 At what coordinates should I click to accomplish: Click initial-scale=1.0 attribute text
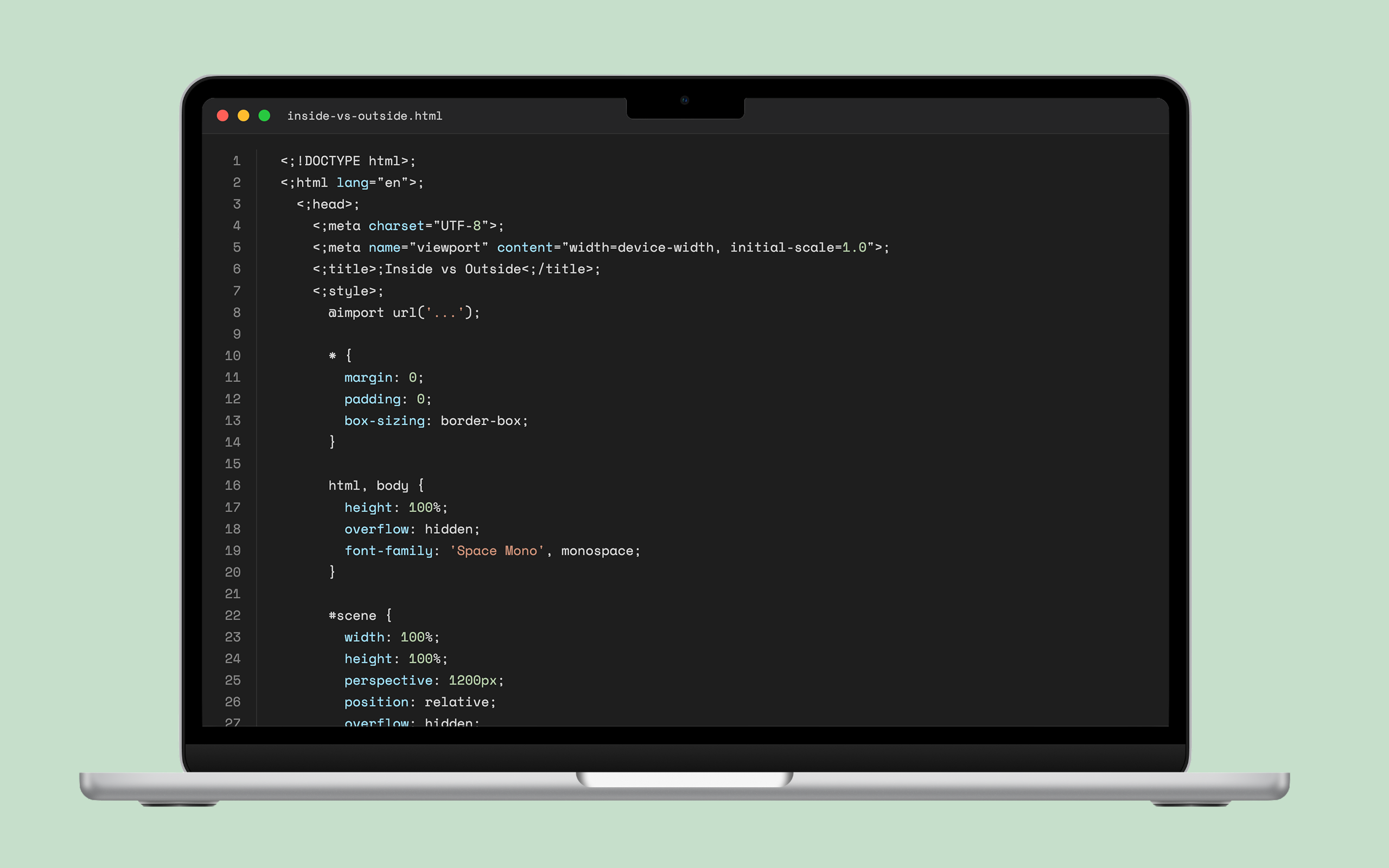(798, 247)
